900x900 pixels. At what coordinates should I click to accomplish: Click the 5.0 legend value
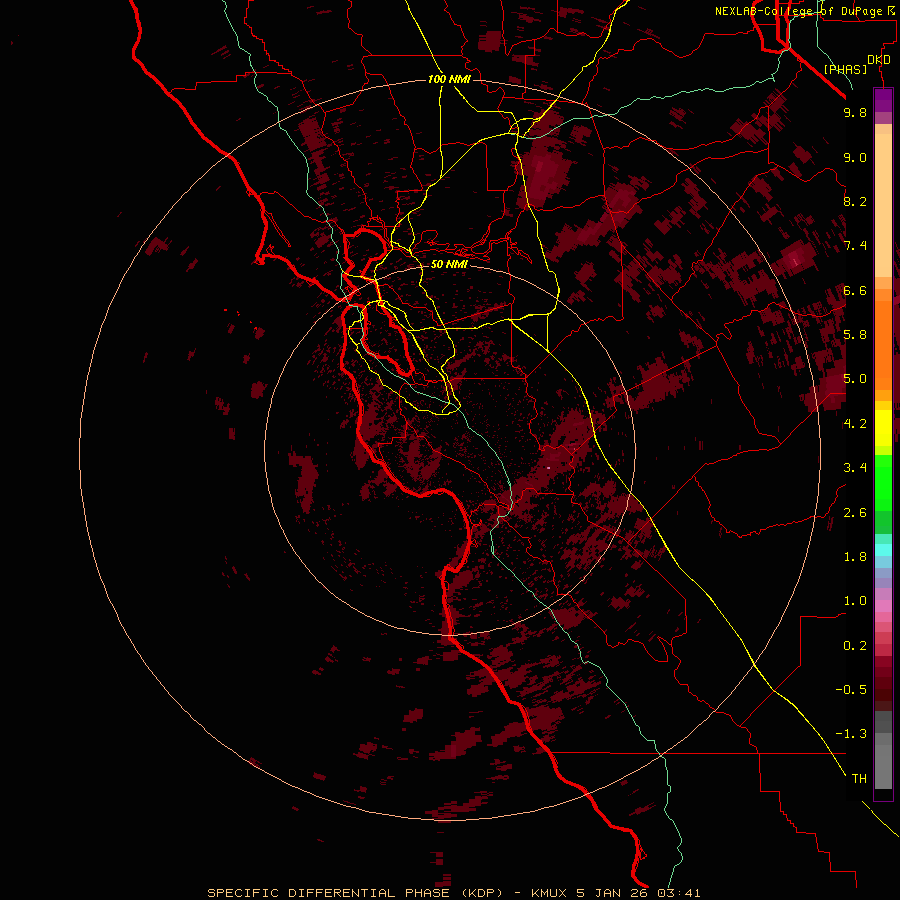tap(855, 379)
